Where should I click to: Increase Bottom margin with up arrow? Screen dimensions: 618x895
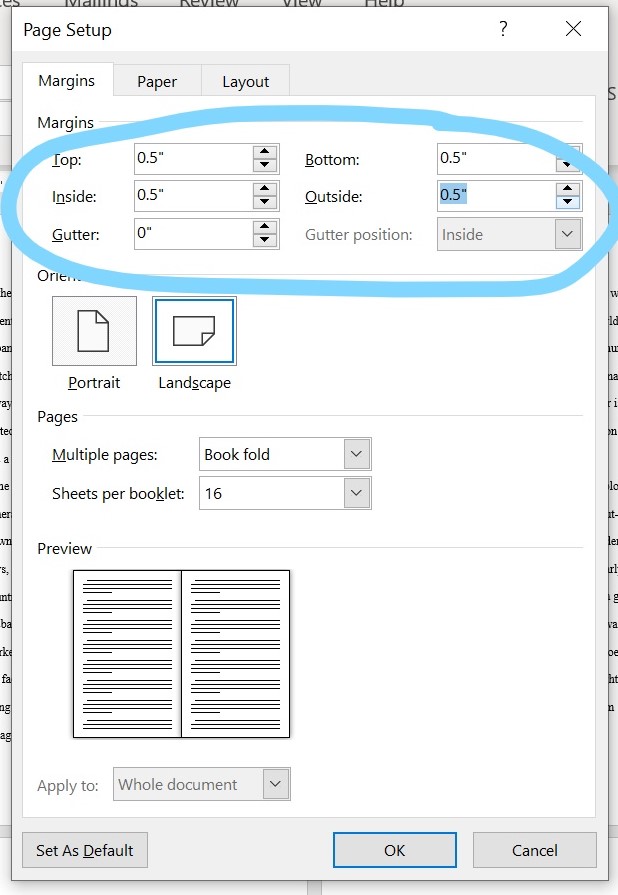coord(568,152)
